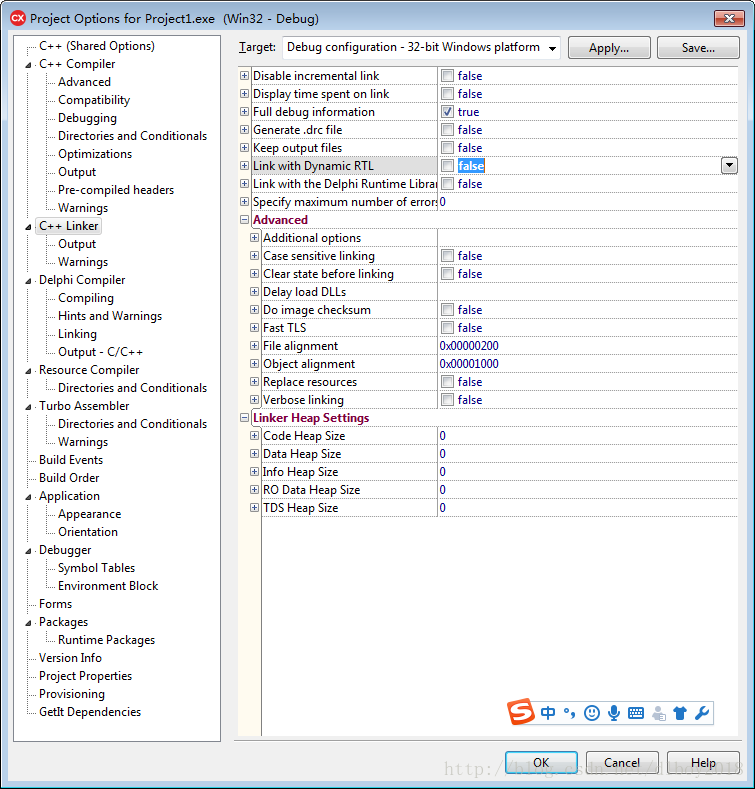The width and height of the screenshot is (755, 789).
Task: Check Link with Dynamic RTL checkbox
Action: click(x=447, y=166)
